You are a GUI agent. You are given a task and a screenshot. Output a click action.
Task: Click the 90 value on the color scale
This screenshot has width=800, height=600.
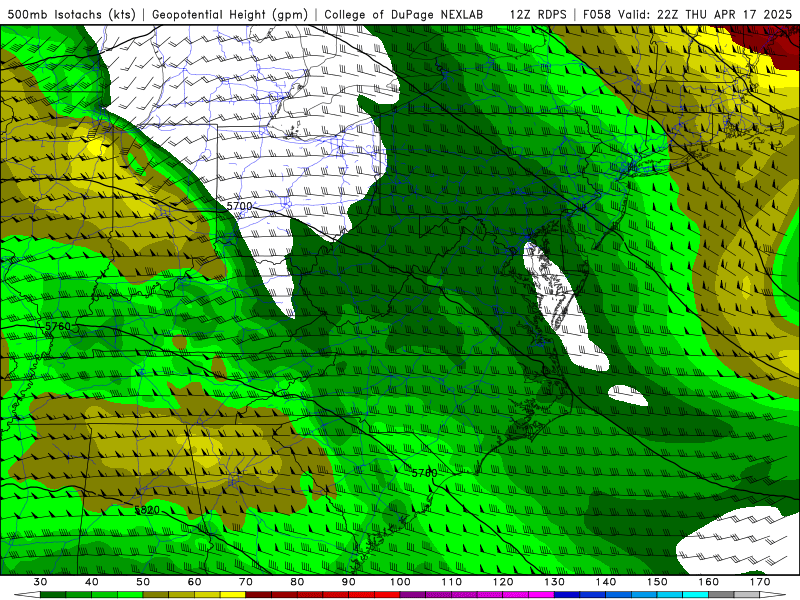tap(348, 582)
